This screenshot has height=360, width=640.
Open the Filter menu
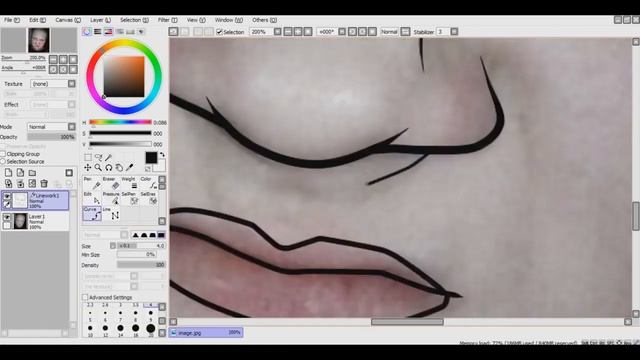click(167, 20)
